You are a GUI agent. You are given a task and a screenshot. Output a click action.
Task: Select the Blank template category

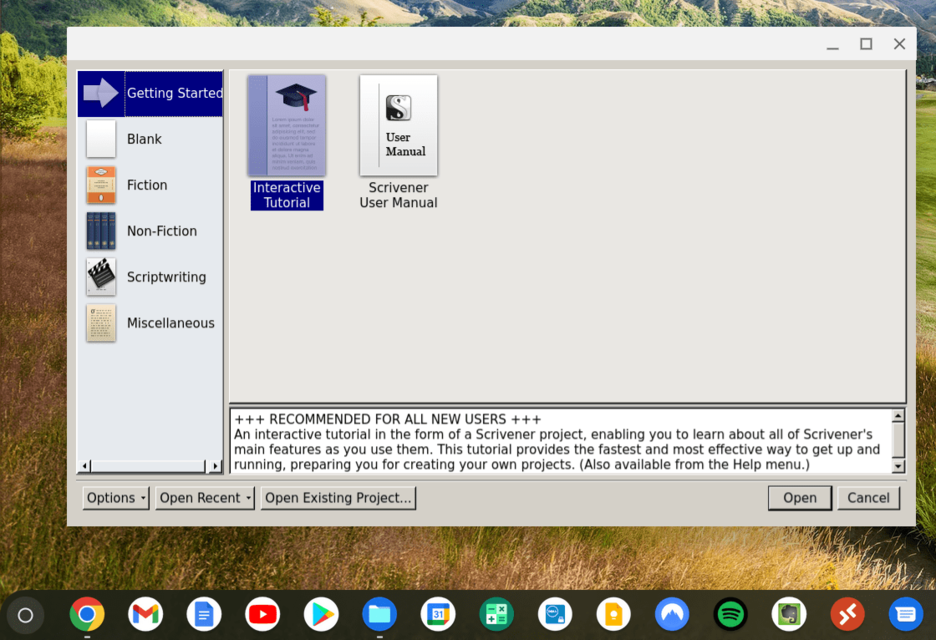tap(150, 139)
